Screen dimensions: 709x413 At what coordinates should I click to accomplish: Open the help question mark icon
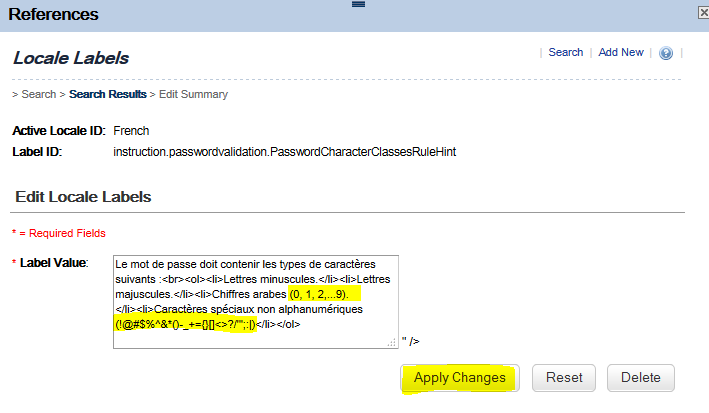click(666, 53)
